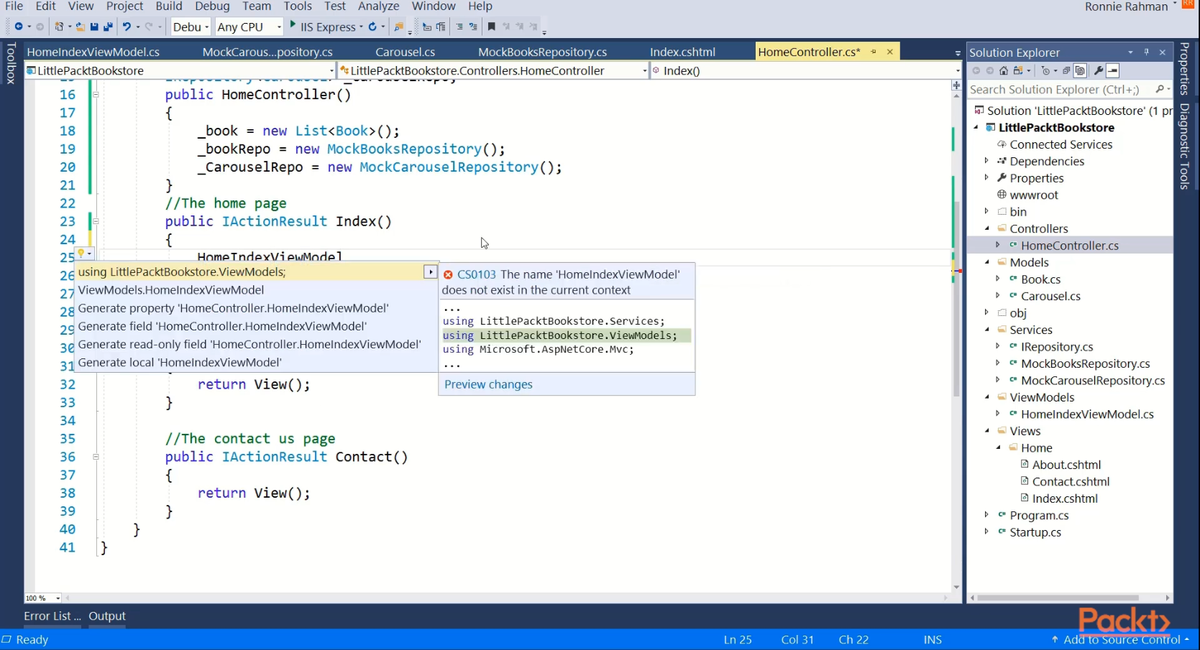Open the Error List panel tab
The height and width of the screenshot is (650, 1200).
[x=52, y=616]
